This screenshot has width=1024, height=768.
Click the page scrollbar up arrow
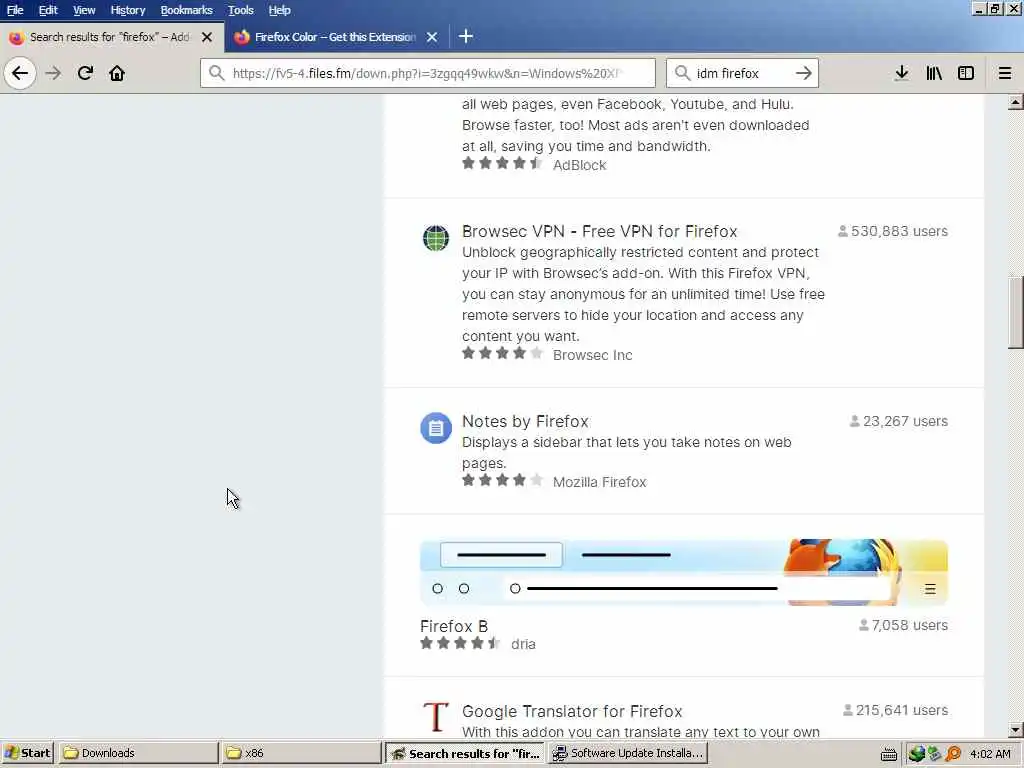[x=1016, y=102]
